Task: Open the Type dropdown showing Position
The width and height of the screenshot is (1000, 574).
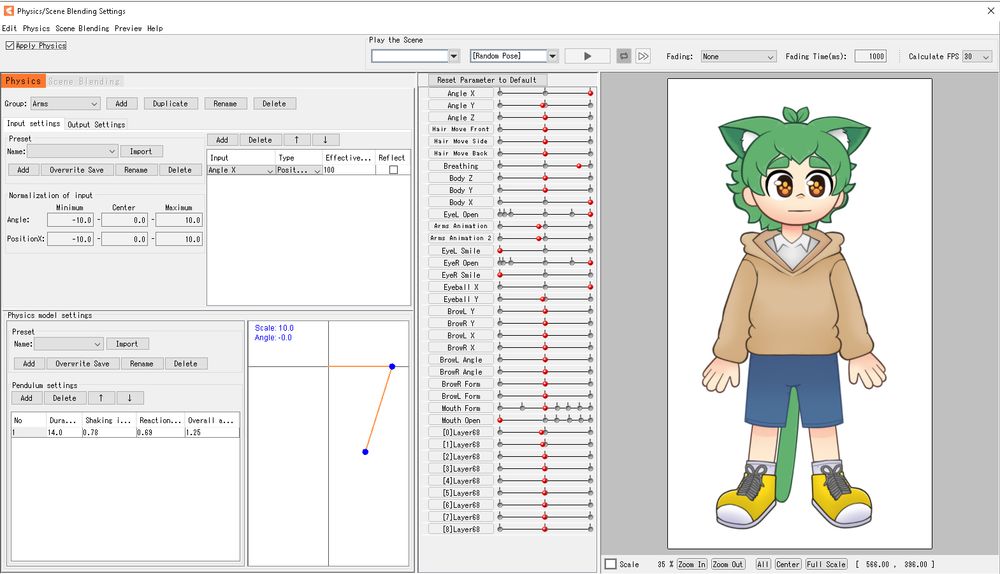Action: (298, 170)
